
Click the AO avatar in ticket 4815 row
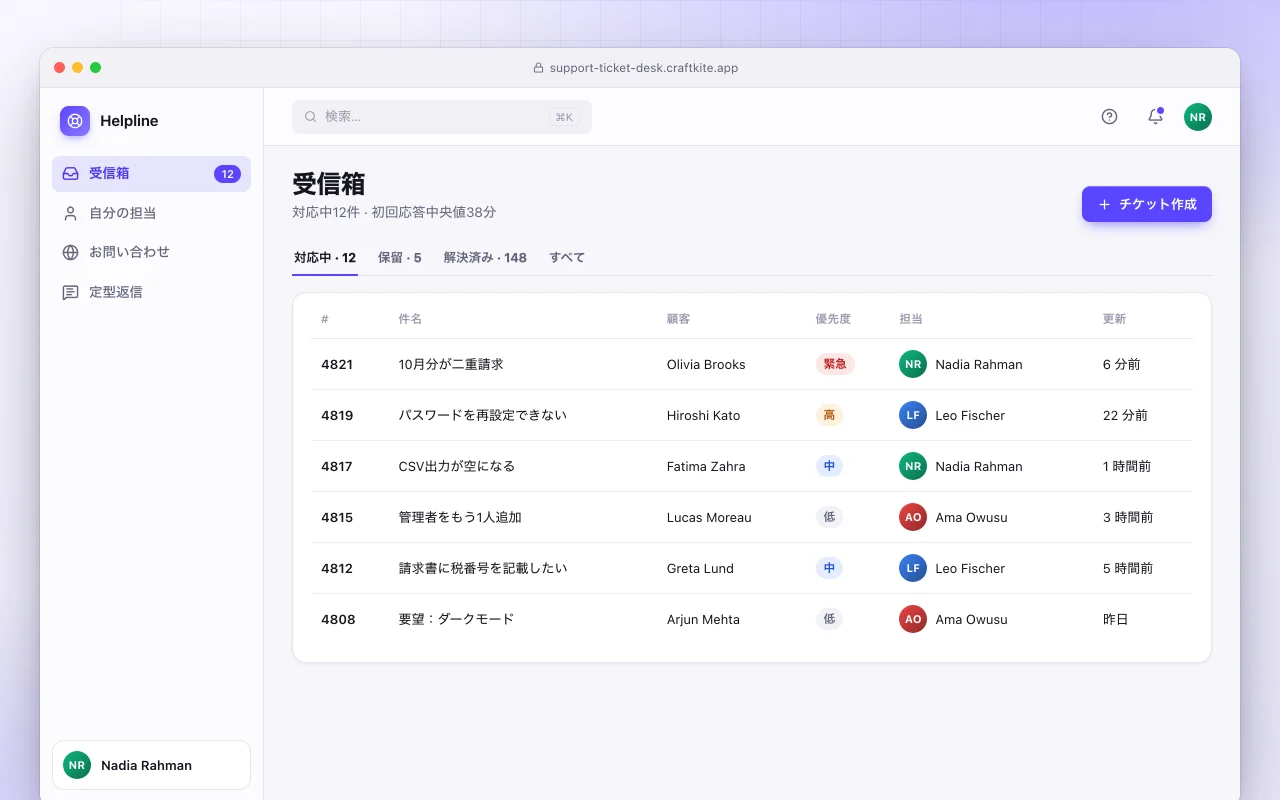point(913,517)
